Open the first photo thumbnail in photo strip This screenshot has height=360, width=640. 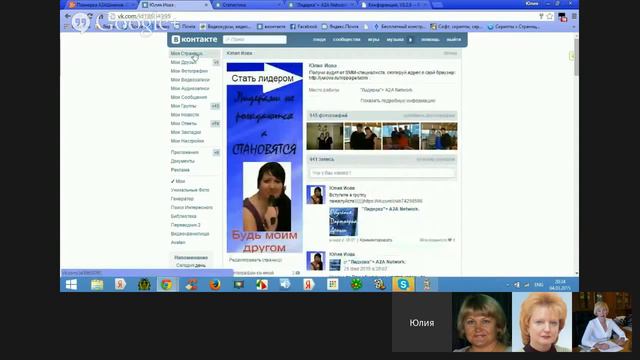coord(325,136)
